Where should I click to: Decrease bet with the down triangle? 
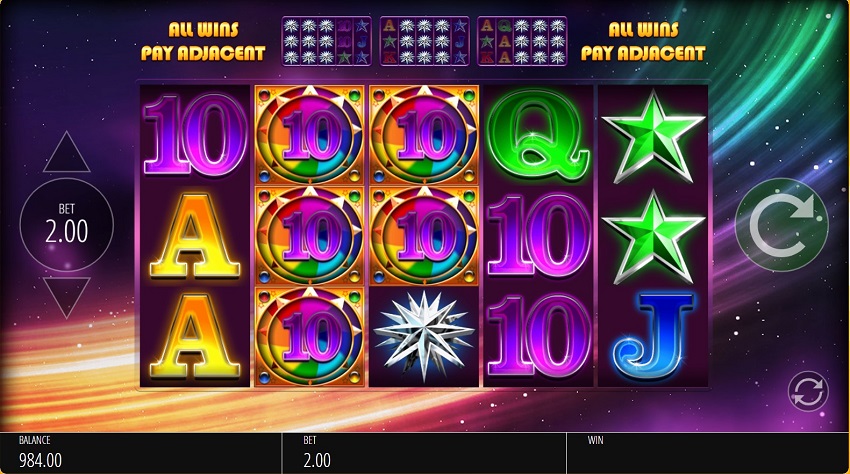click(67, 297)
